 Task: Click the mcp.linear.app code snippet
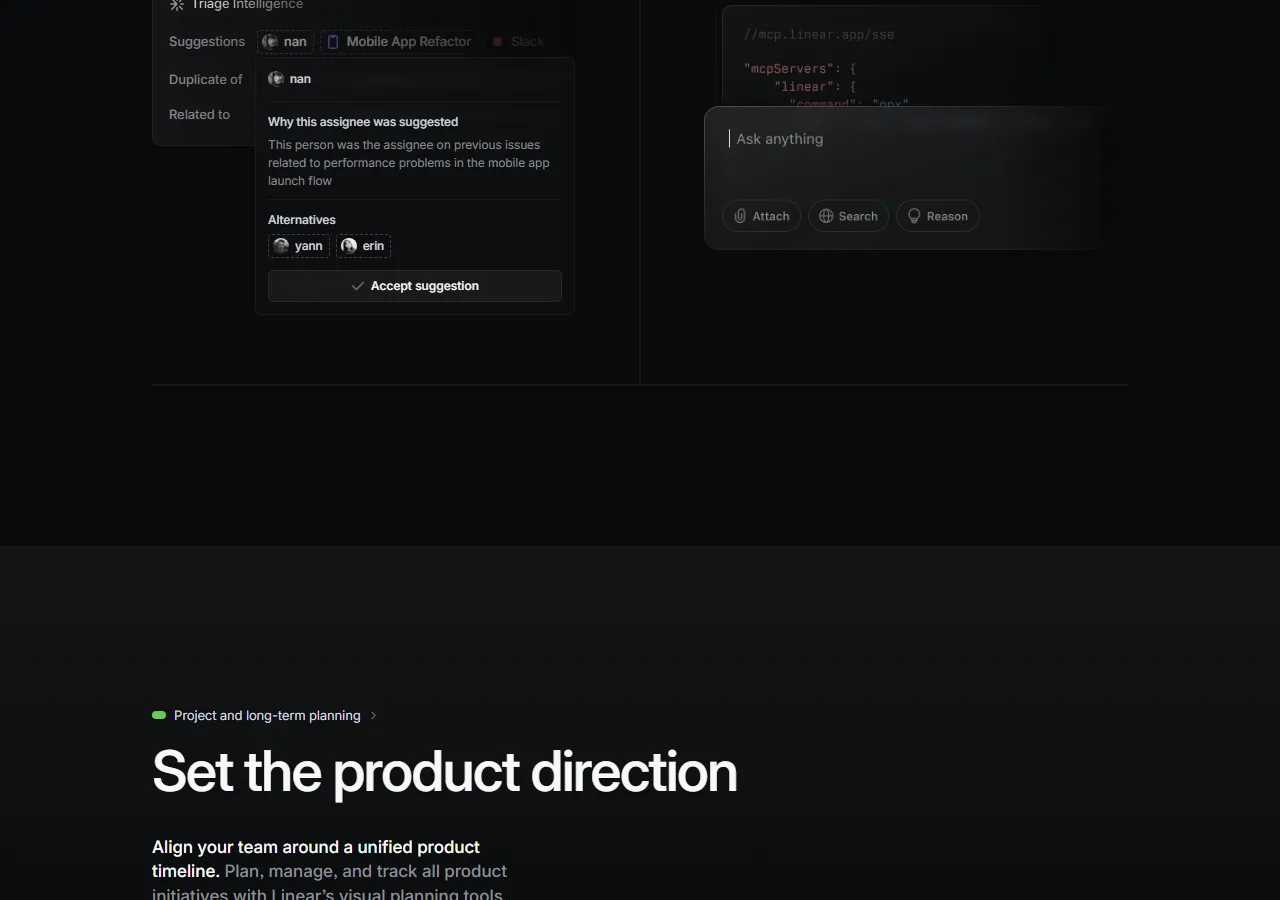818,34
